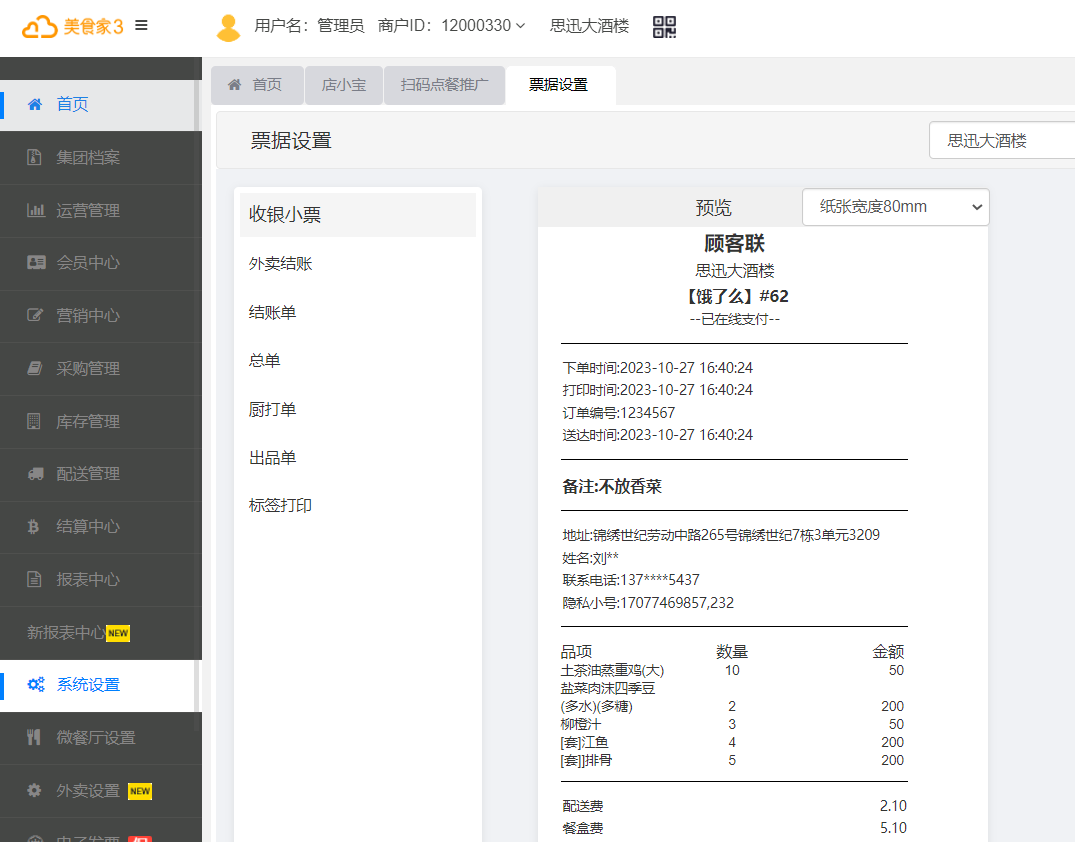1075x842 pixels.
Task: Click the 美食家3 cloud logo
Action: pos(73,27)
